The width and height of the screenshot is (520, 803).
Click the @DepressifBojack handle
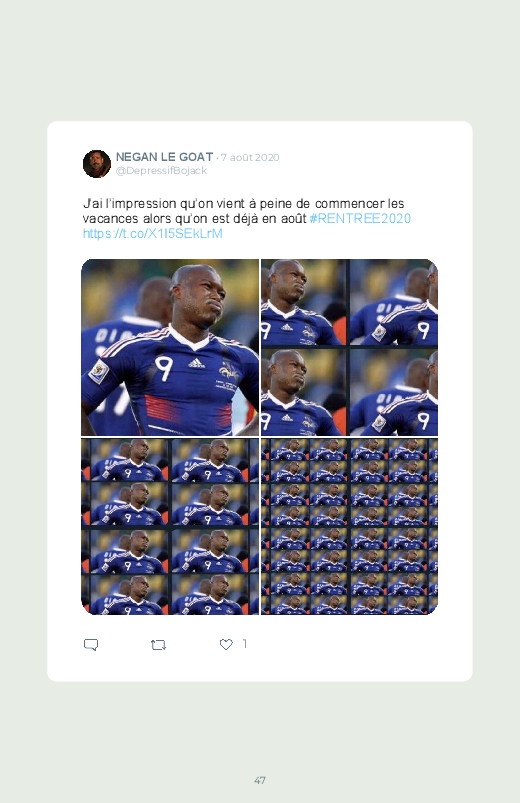pos(161,171)
